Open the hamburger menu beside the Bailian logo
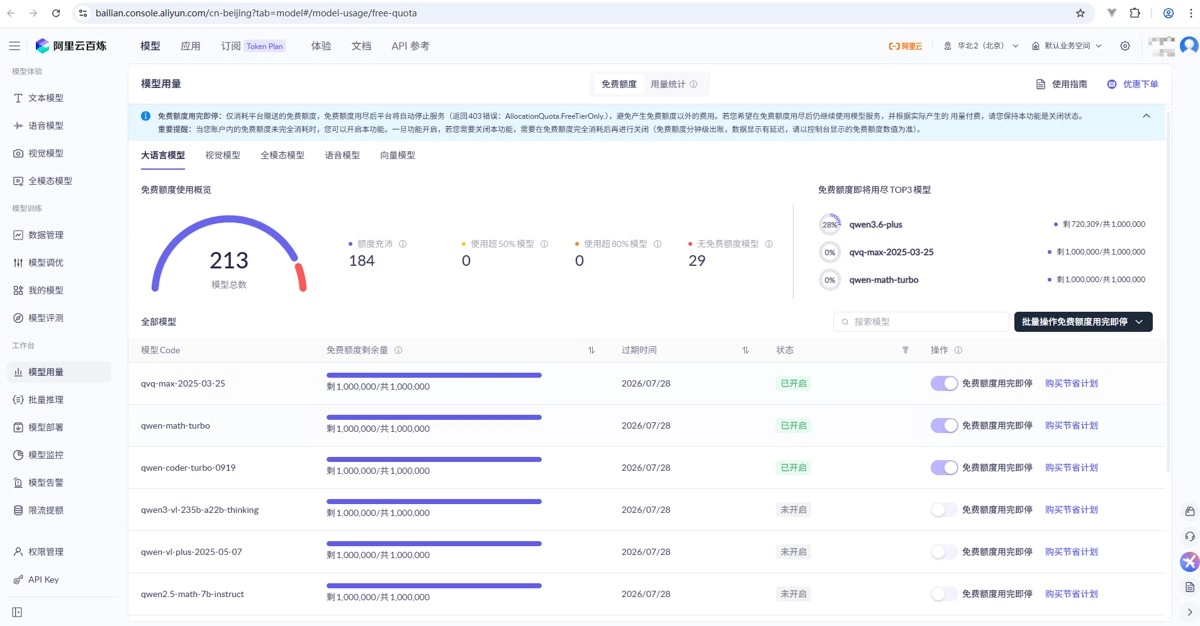1200x626 pixels. (x=14, y=46)
